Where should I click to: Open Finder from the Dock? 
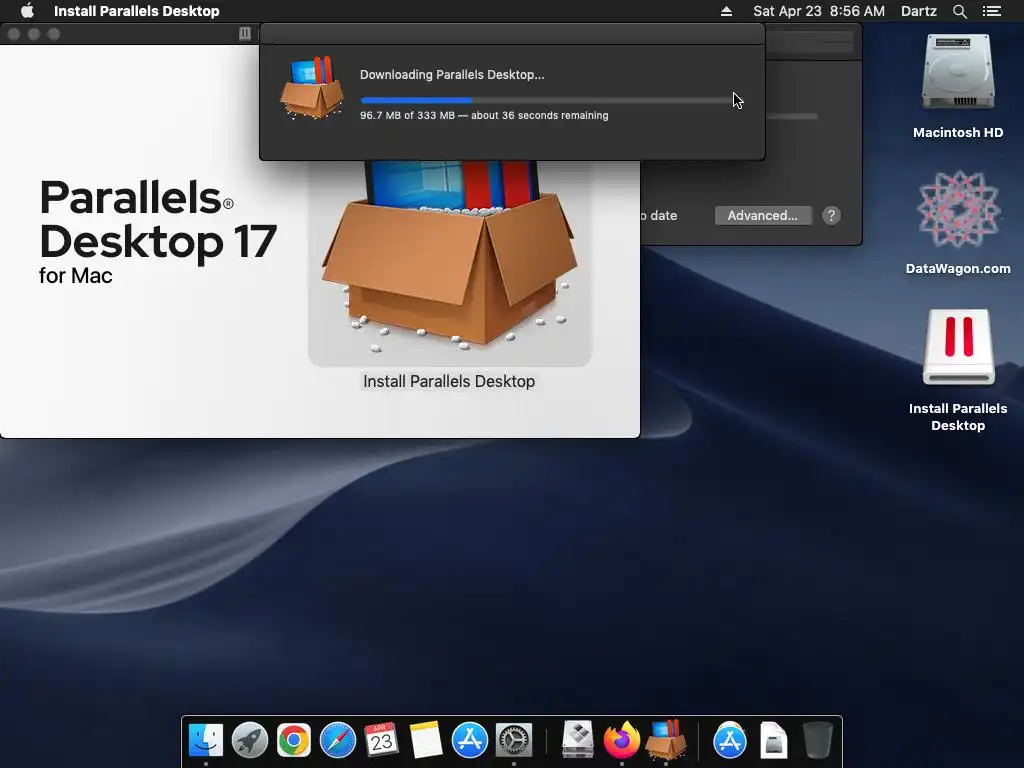(x=206, y=740)
